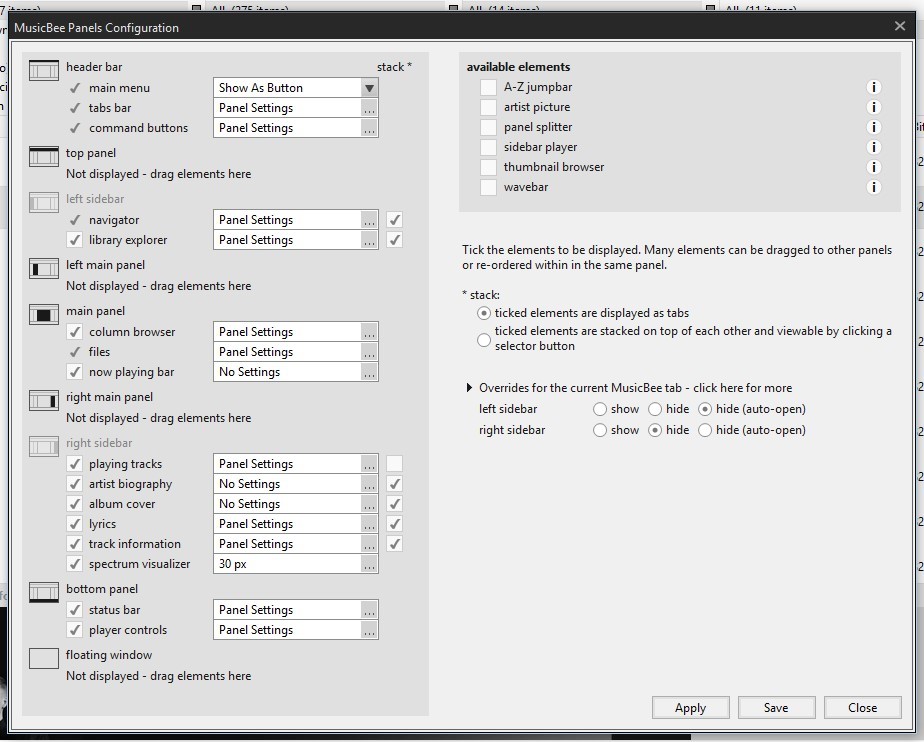Open spectrum visualizer size ellipsis
924x742 pixels.
click(369, 565)
